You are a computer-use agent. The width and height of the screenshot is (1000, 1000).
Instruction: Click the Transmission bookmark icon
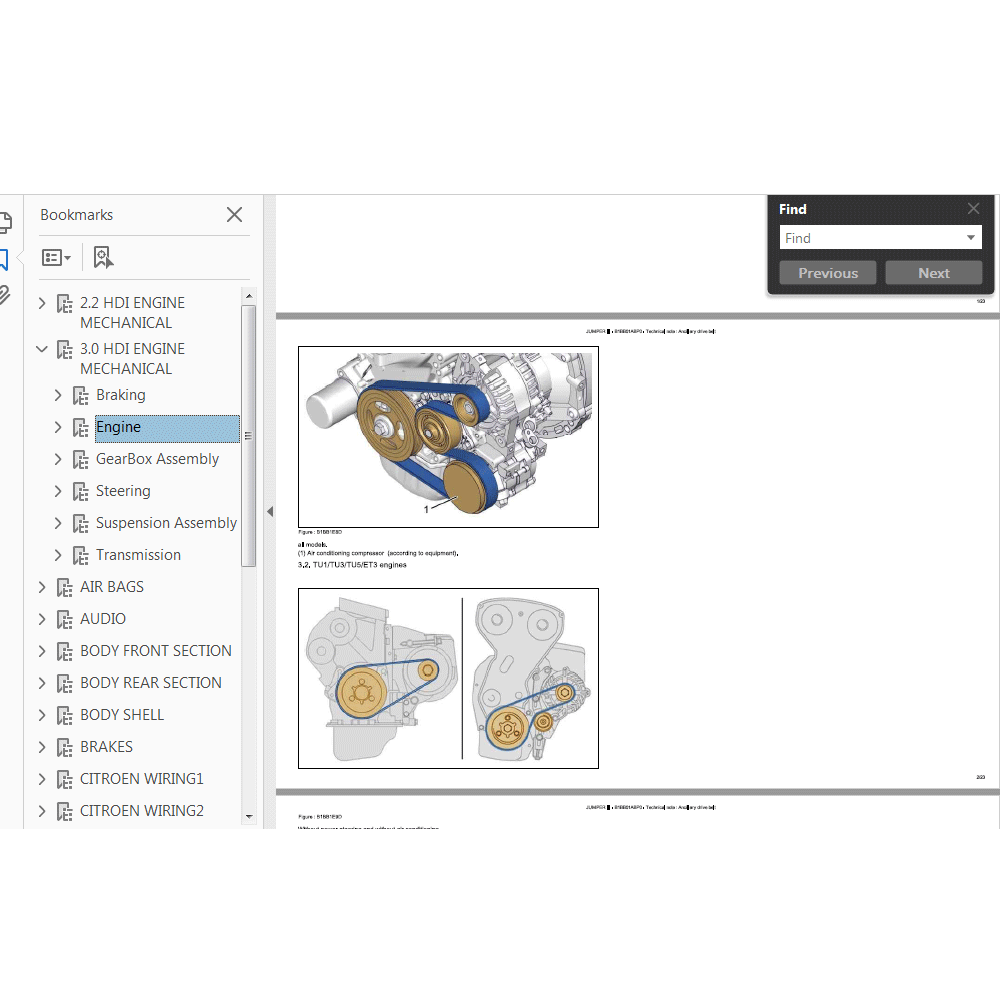80,555
